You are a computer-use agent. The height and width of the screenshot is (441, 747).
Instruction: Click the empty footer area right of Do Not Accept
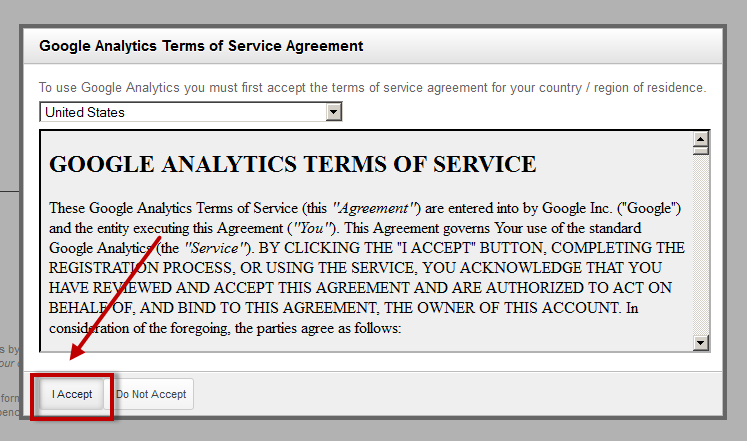(450, 394)
